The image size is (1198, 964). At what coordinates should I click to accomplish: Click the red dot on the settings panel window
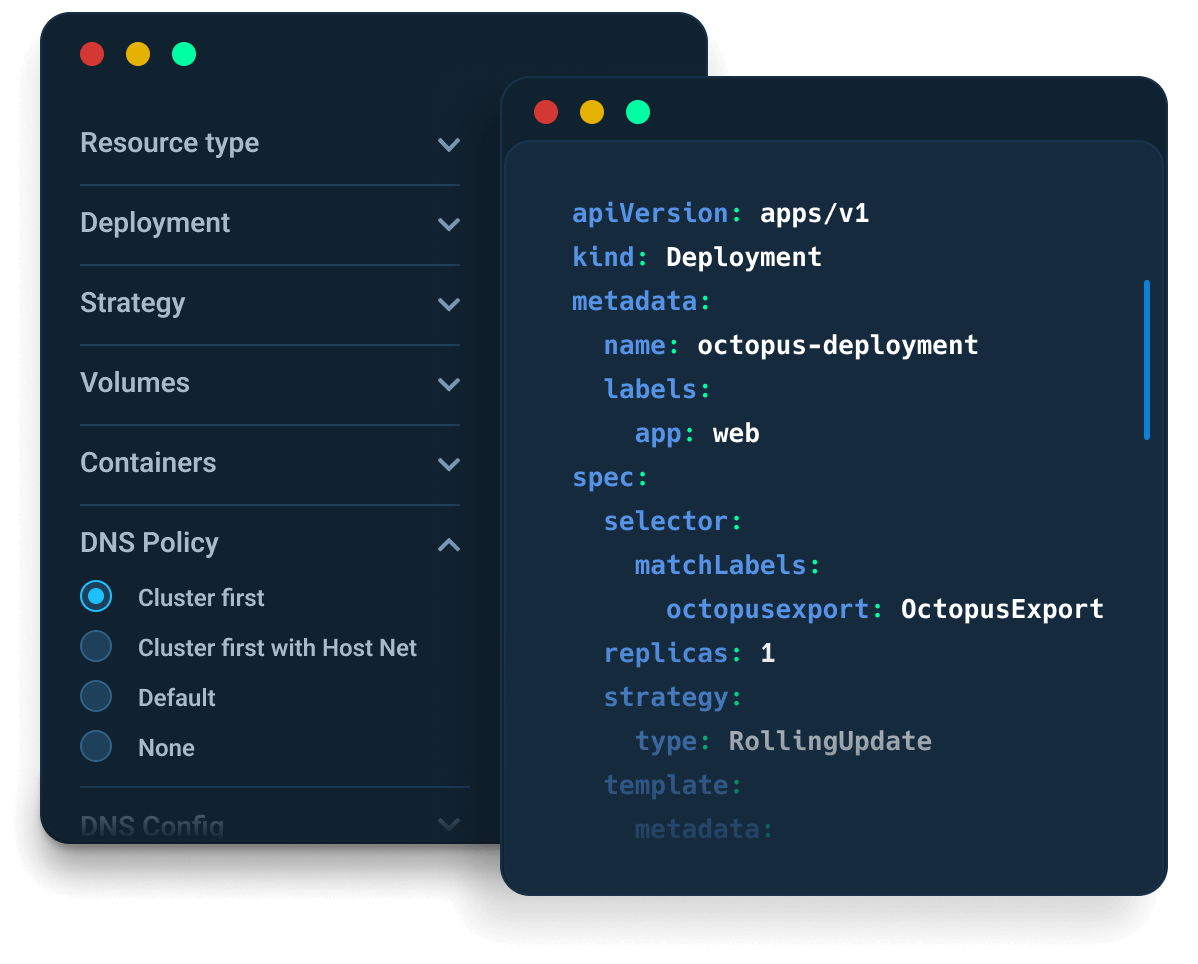pos(92,54)
